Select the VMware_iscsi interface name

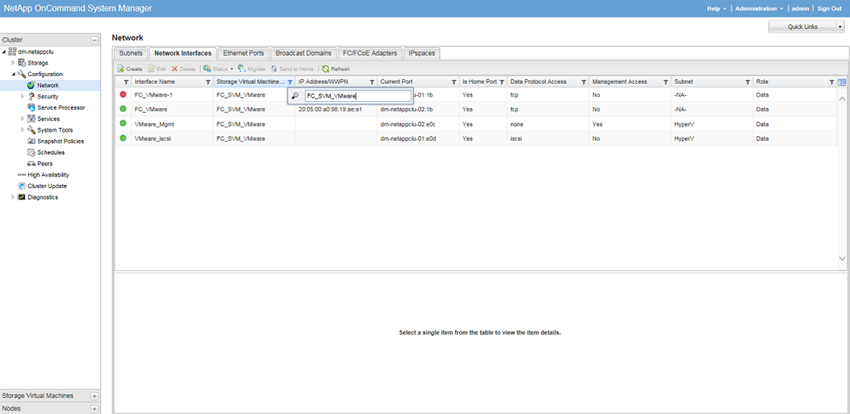pos(154,139)
